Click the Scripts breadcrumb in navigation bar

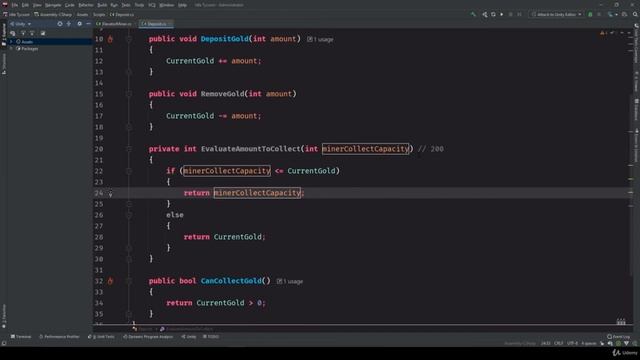coord(99,15)
